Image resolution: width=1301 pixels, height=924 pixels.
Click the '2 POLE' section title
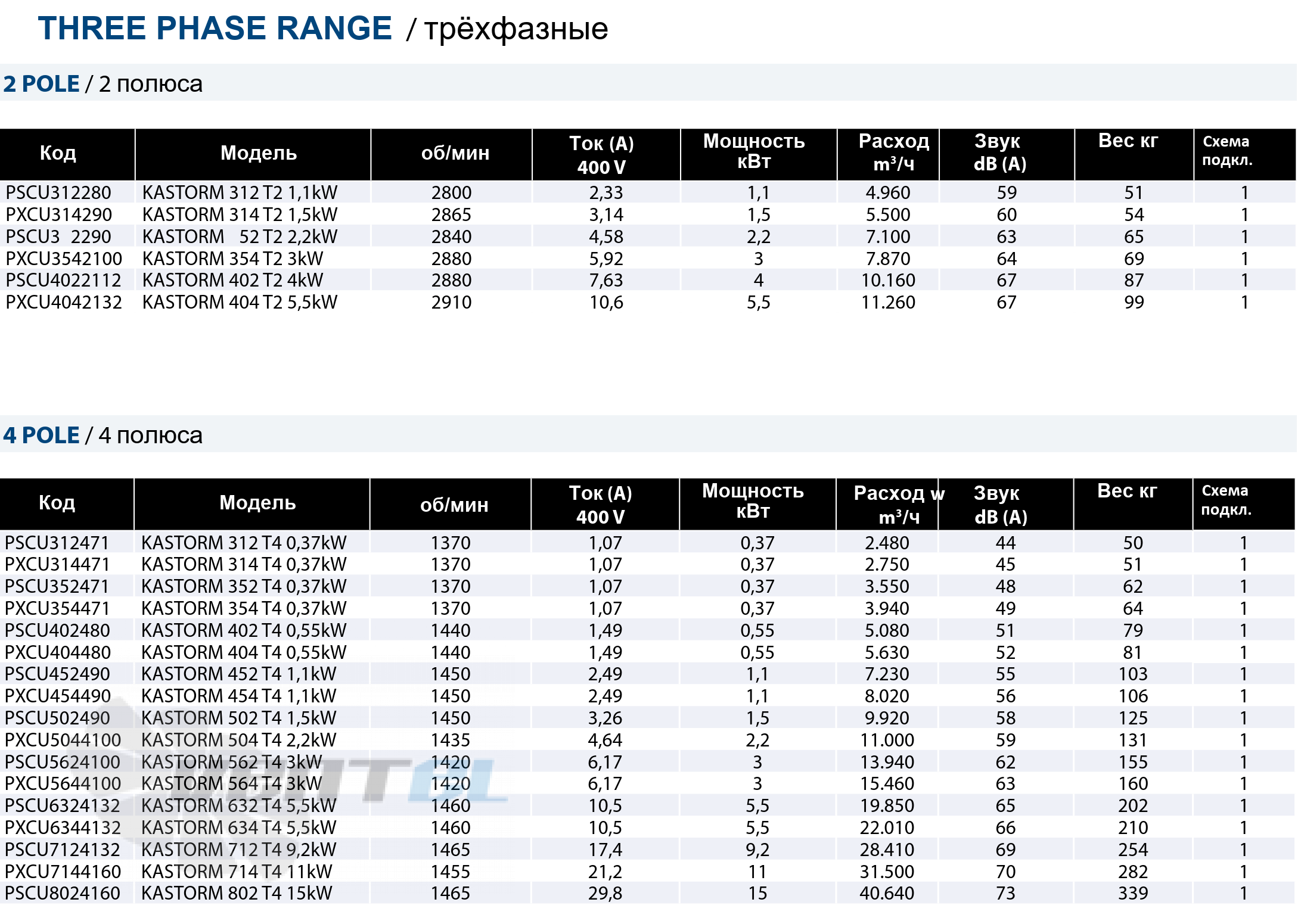click(41, 84)
